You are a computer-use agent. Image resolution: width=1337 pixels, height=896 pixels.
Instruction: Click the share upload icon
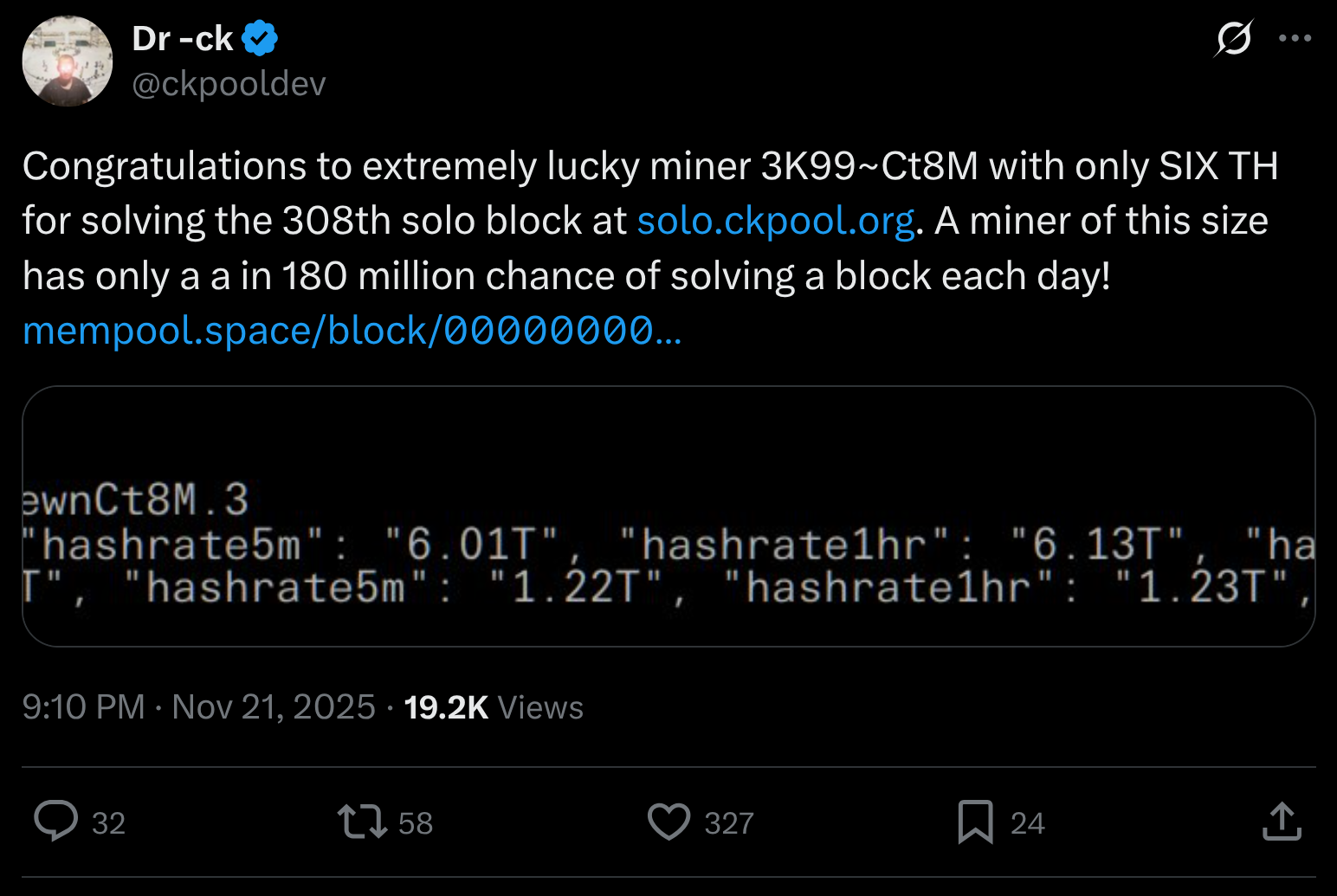point(1282,821)
